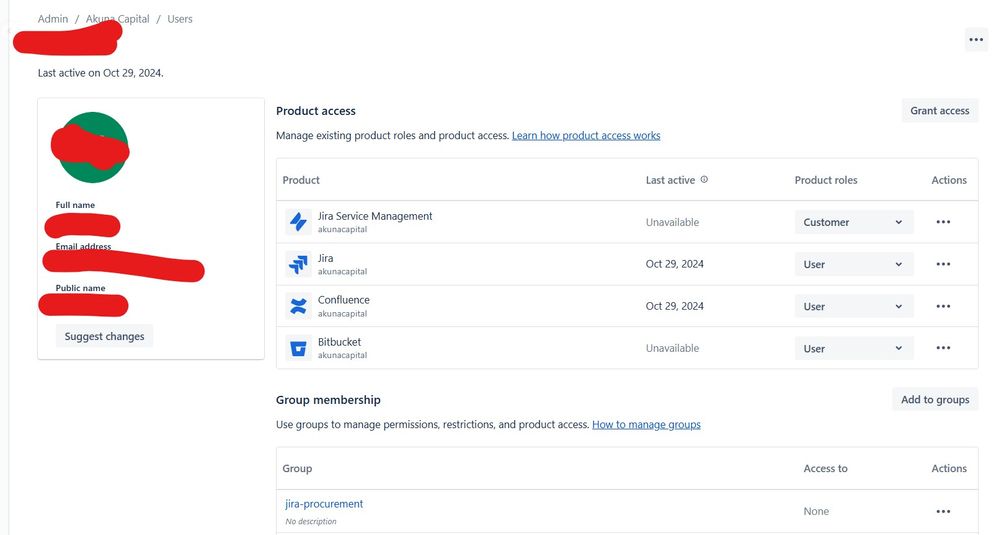Click the Grant access button
Viewport: 999px width, 535px height.
(940, 111)
